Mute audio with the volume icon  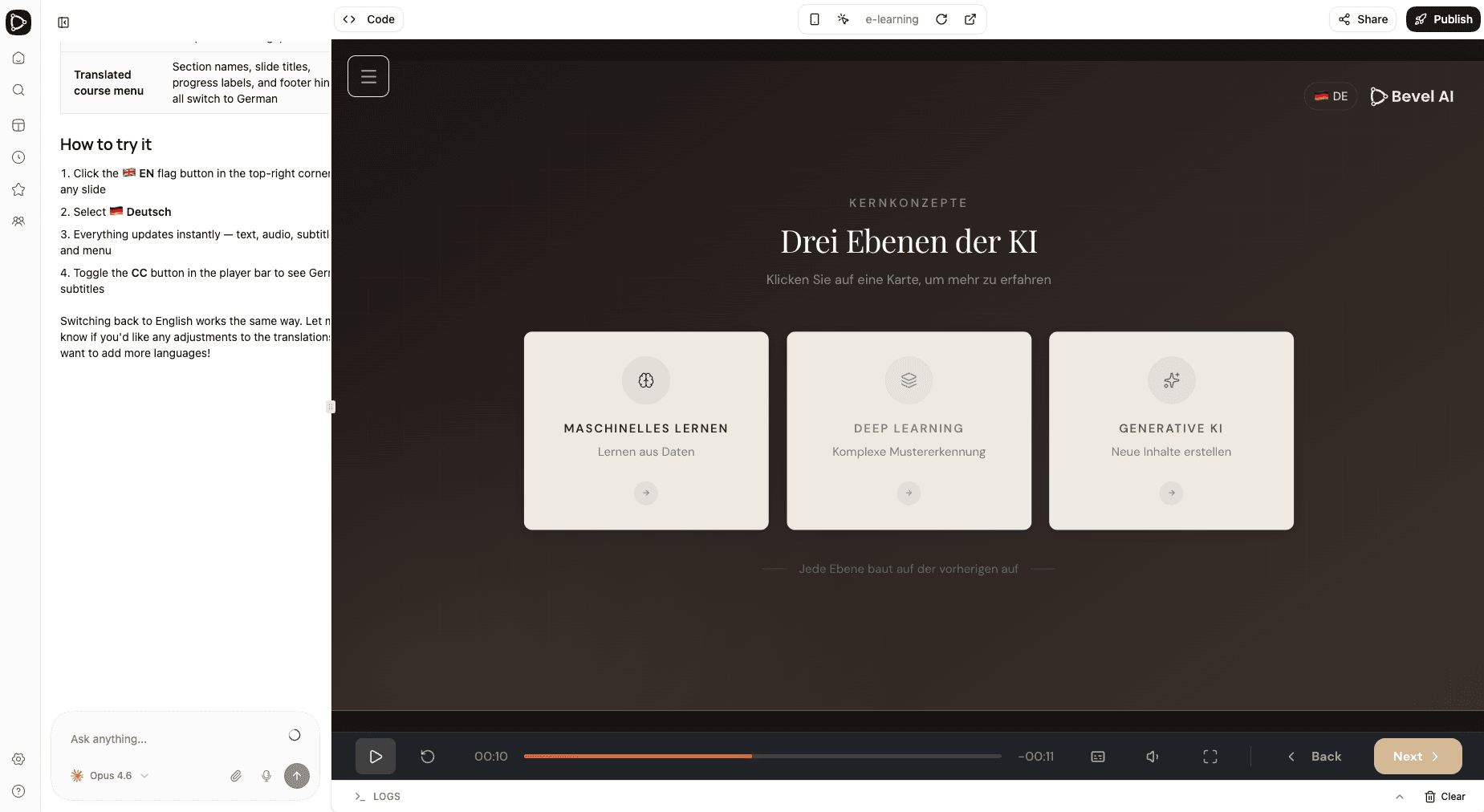click(1152, 756)
